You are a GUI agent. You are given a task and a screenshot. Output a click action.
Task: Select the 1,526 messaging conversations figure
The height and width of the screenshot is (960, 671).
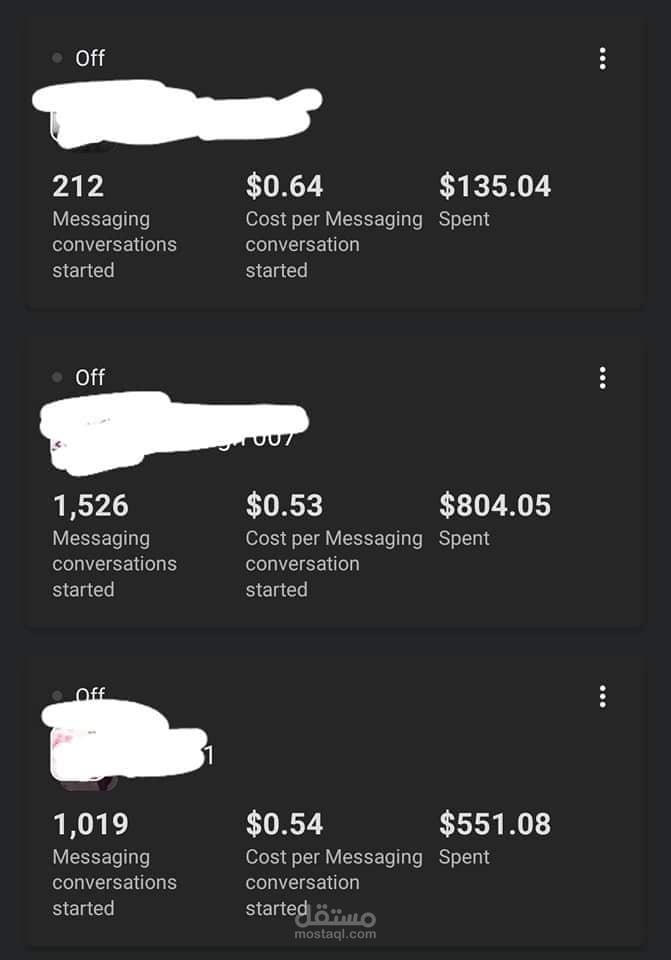91,505
